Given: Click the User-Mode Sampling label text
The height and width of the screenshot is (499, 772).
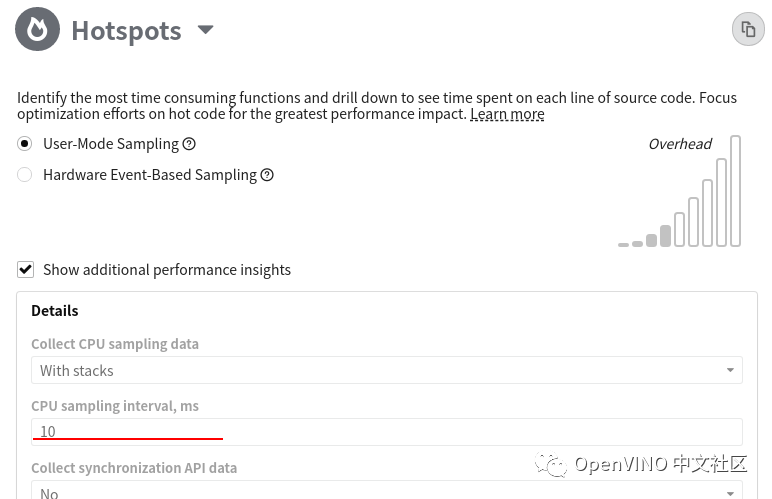Looking at the screenshot, I should pos(110,144).
